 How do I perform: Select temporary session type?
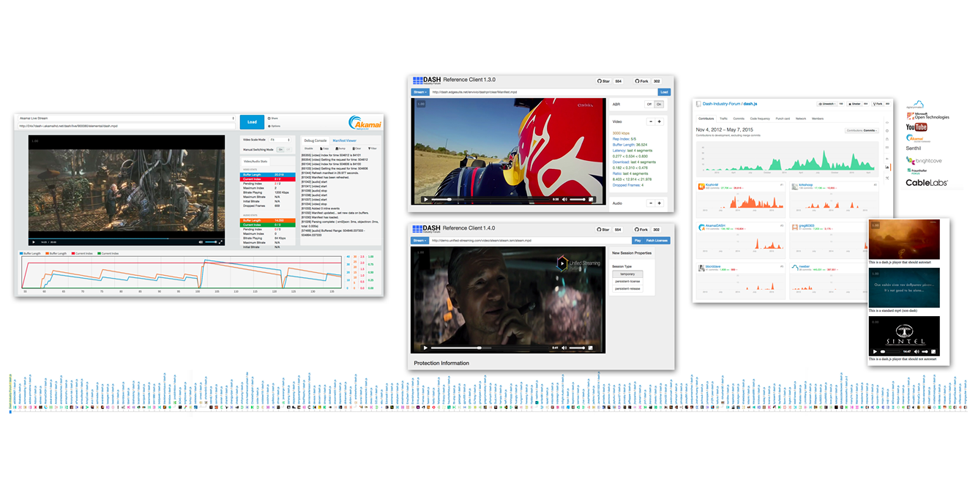(x=628, y=273)
